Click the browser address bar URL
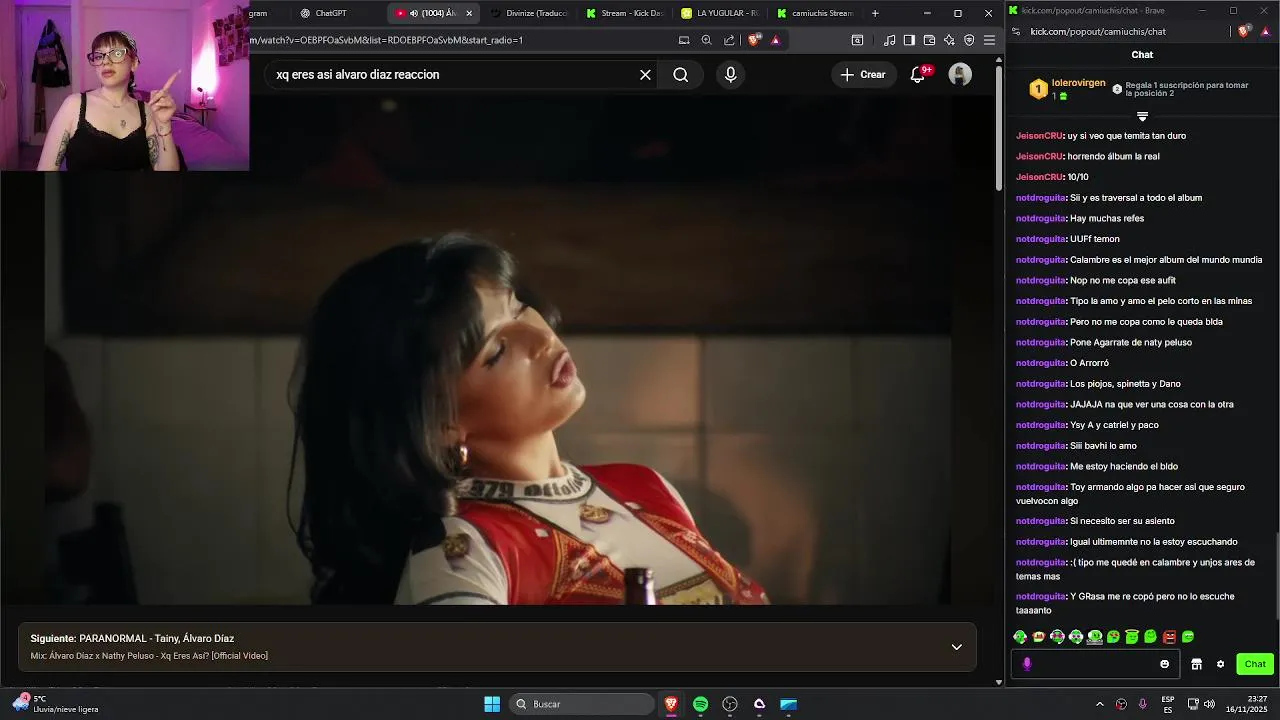 point(386,40)
